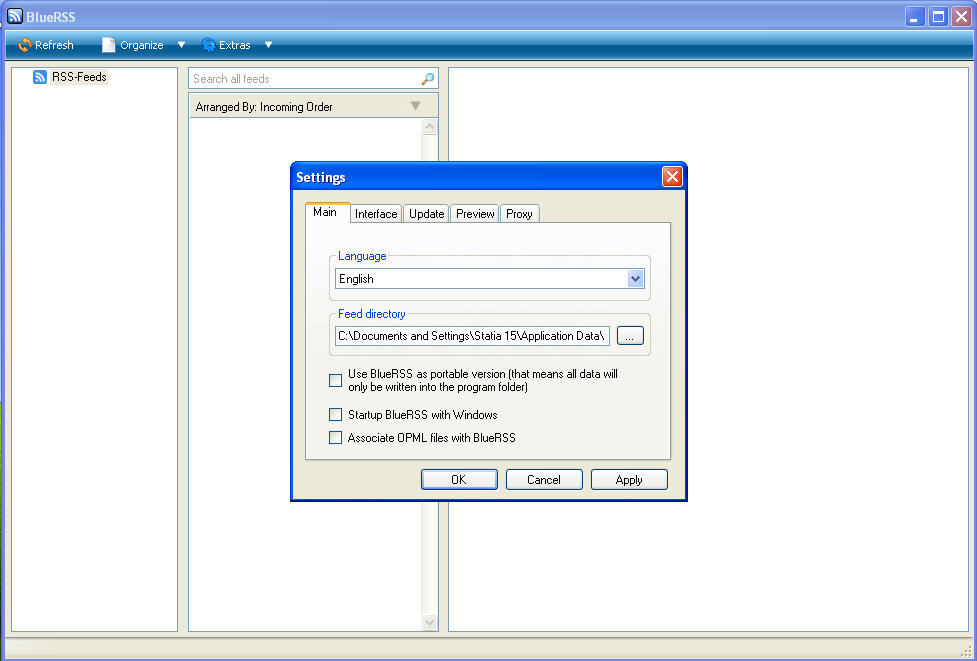Open the feed directory browse button
Viewport: 977px width, 661px height.
point(630,336)
